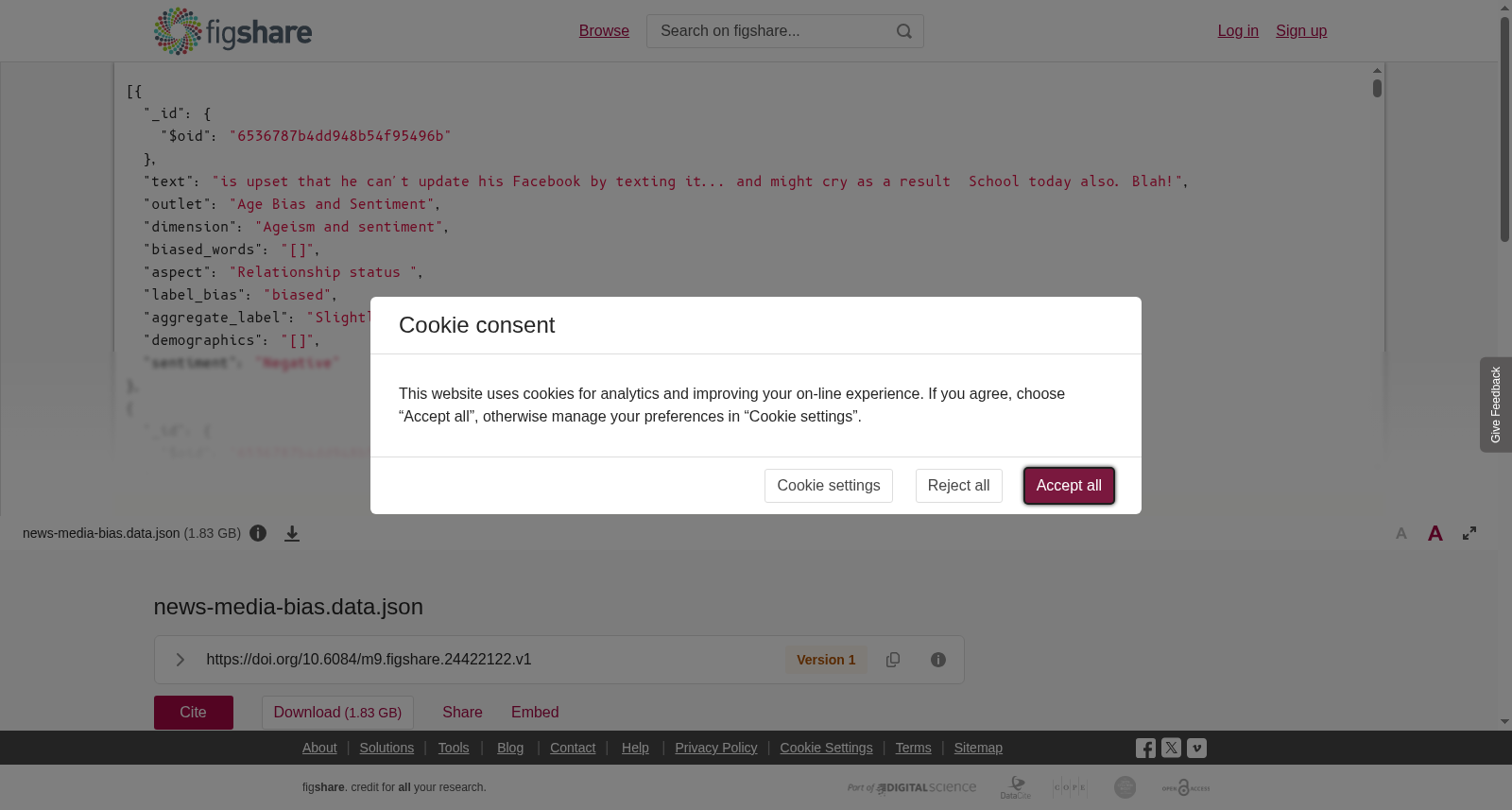The width and height of the screenshot is (1512, 810).
Task: Click the "biased" label_bias value
Action: 298,295
